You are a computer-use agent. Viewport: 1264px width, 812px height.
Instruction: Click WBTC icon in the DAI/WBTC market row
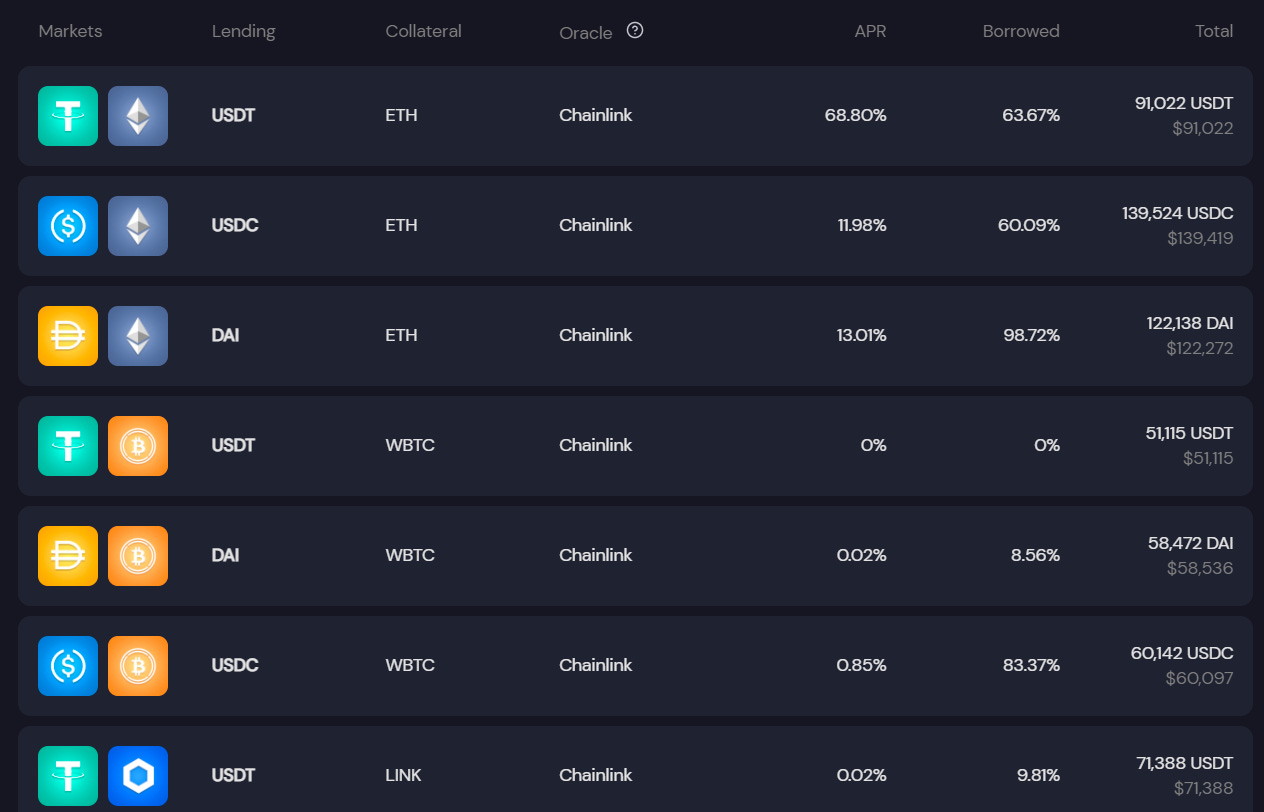[138, 556]
